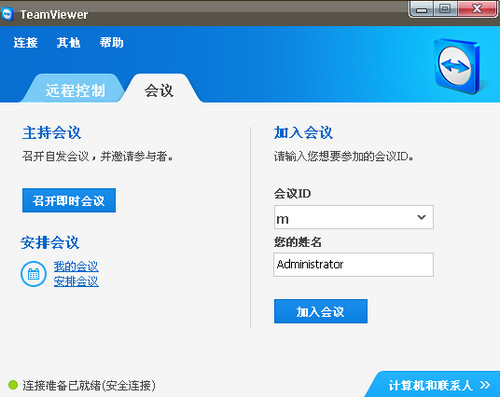Start an instant meeting with 召开即时会议
500x397 pixels.
point(69,200)
